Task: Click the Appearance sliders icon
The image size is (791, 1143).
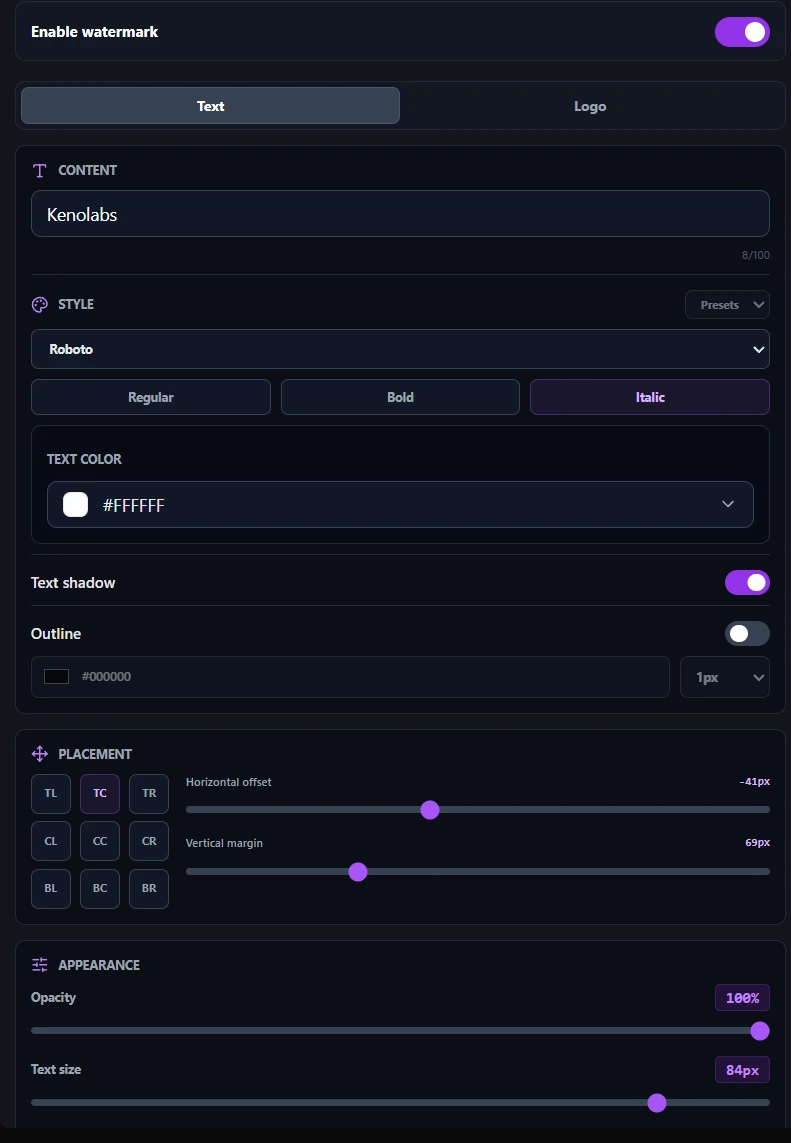Action: (x=39, y=964)
